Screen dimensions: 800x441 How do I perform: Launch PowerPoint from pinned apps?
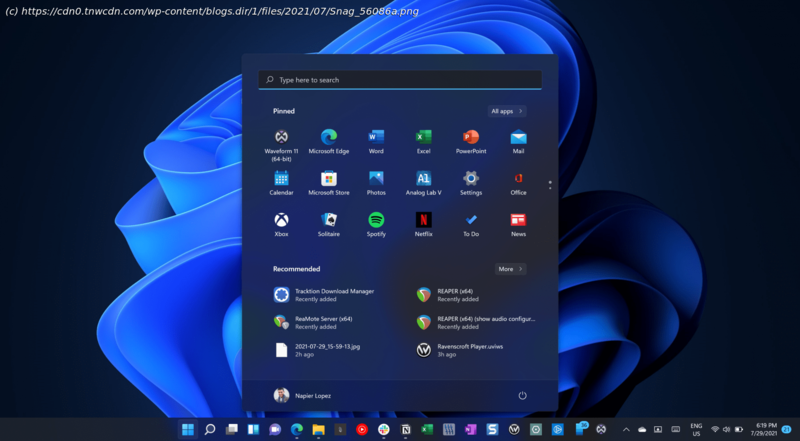(471, 138)
